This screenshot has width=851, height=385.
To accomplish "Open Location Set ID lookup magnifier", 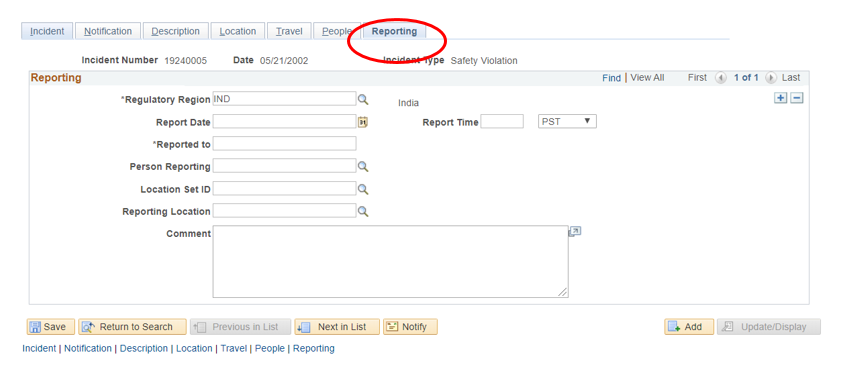I will point(363,189).
